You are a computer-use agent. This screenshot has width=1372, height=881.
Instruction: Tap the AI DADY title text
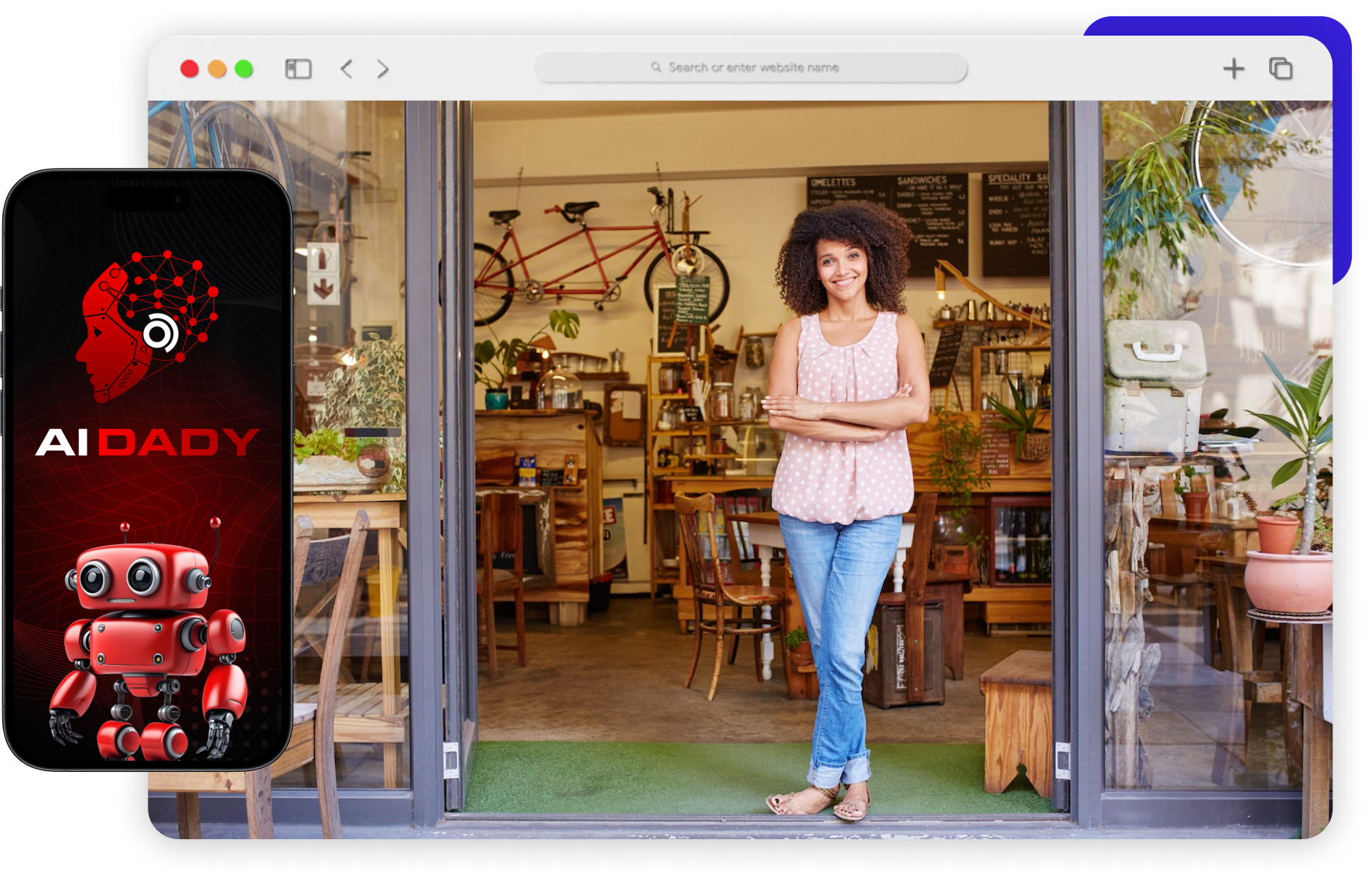147,442
